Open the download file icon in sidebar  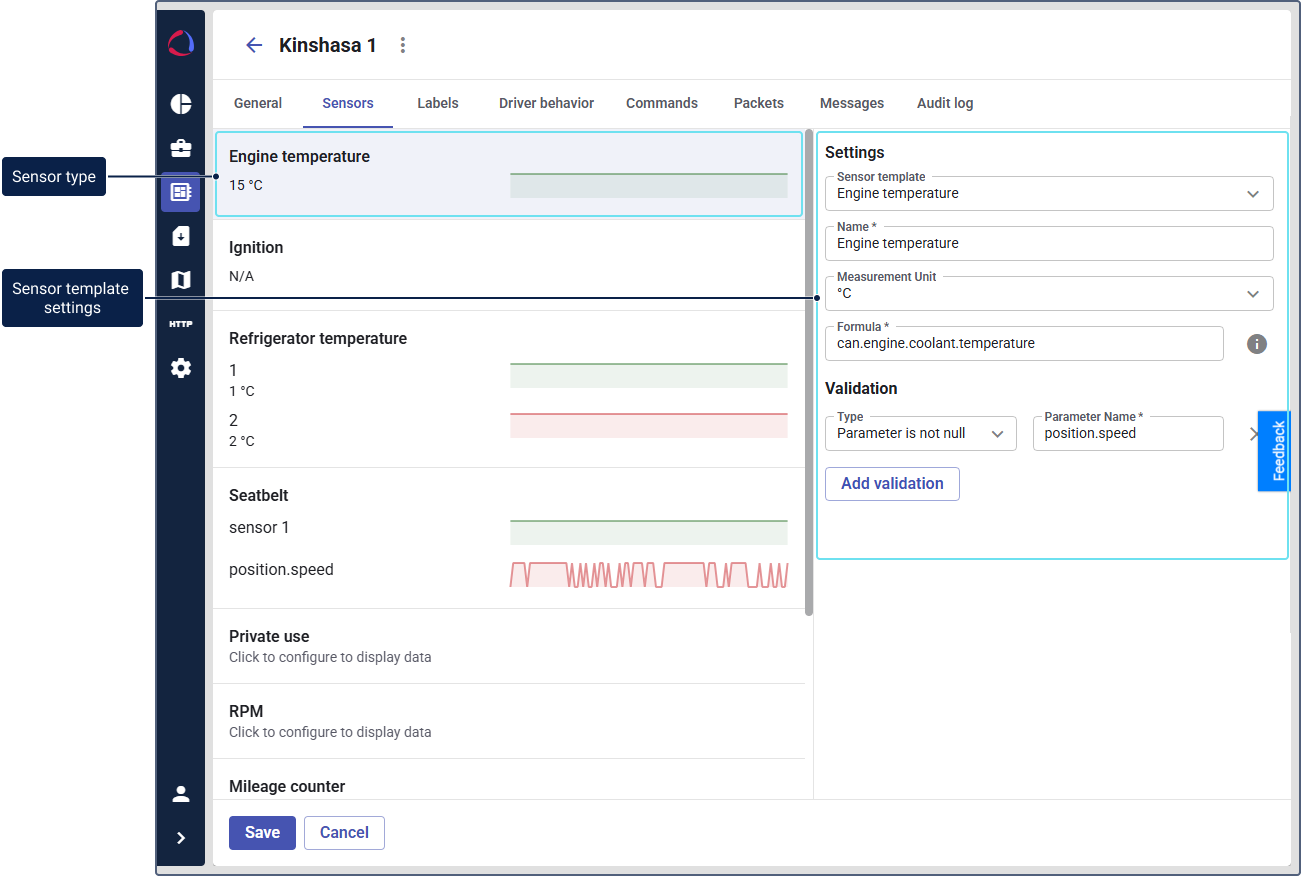coord(181,236)
